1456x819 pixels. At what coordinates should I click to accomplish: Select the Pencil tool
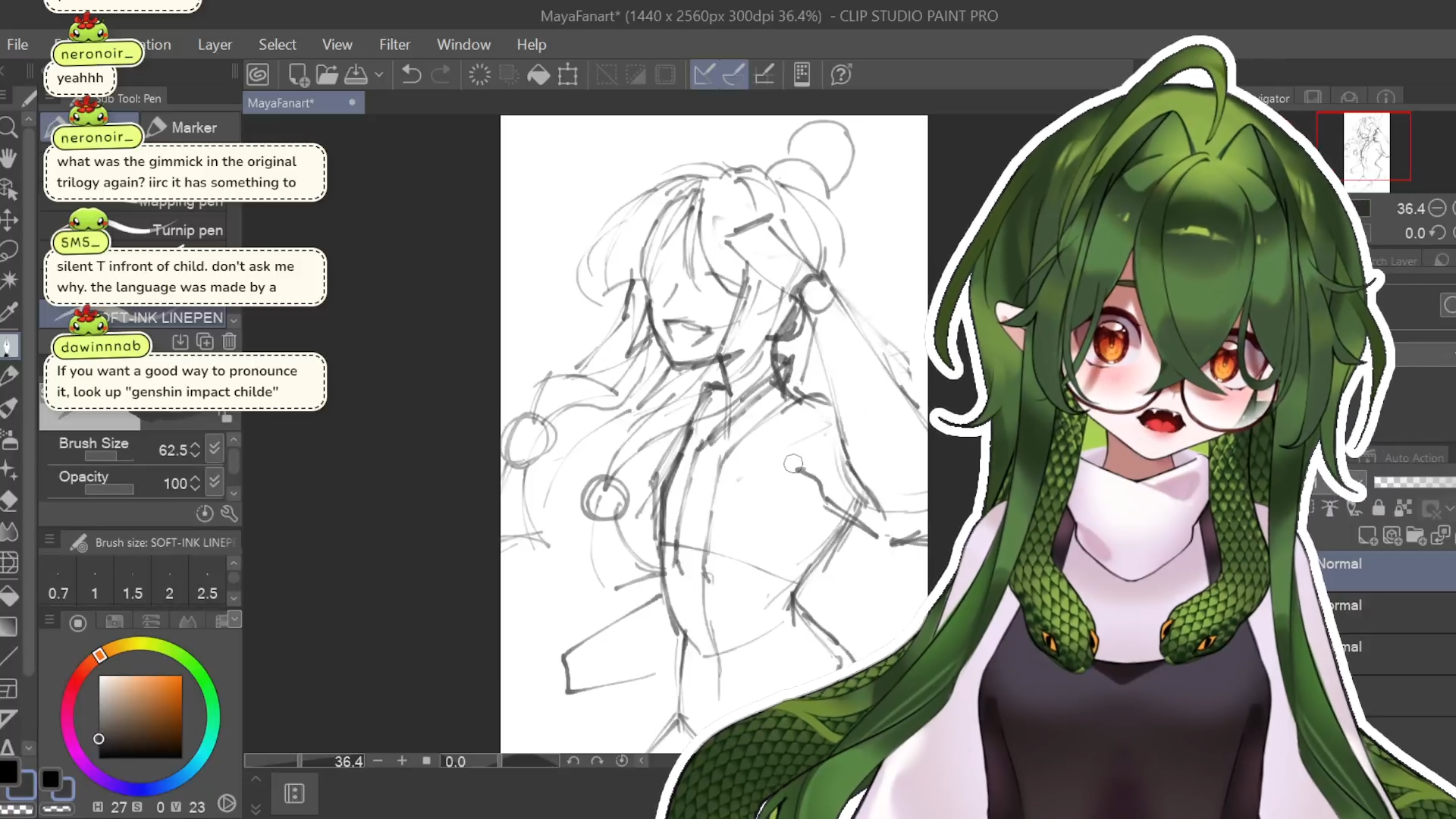(x=8, y=376)
